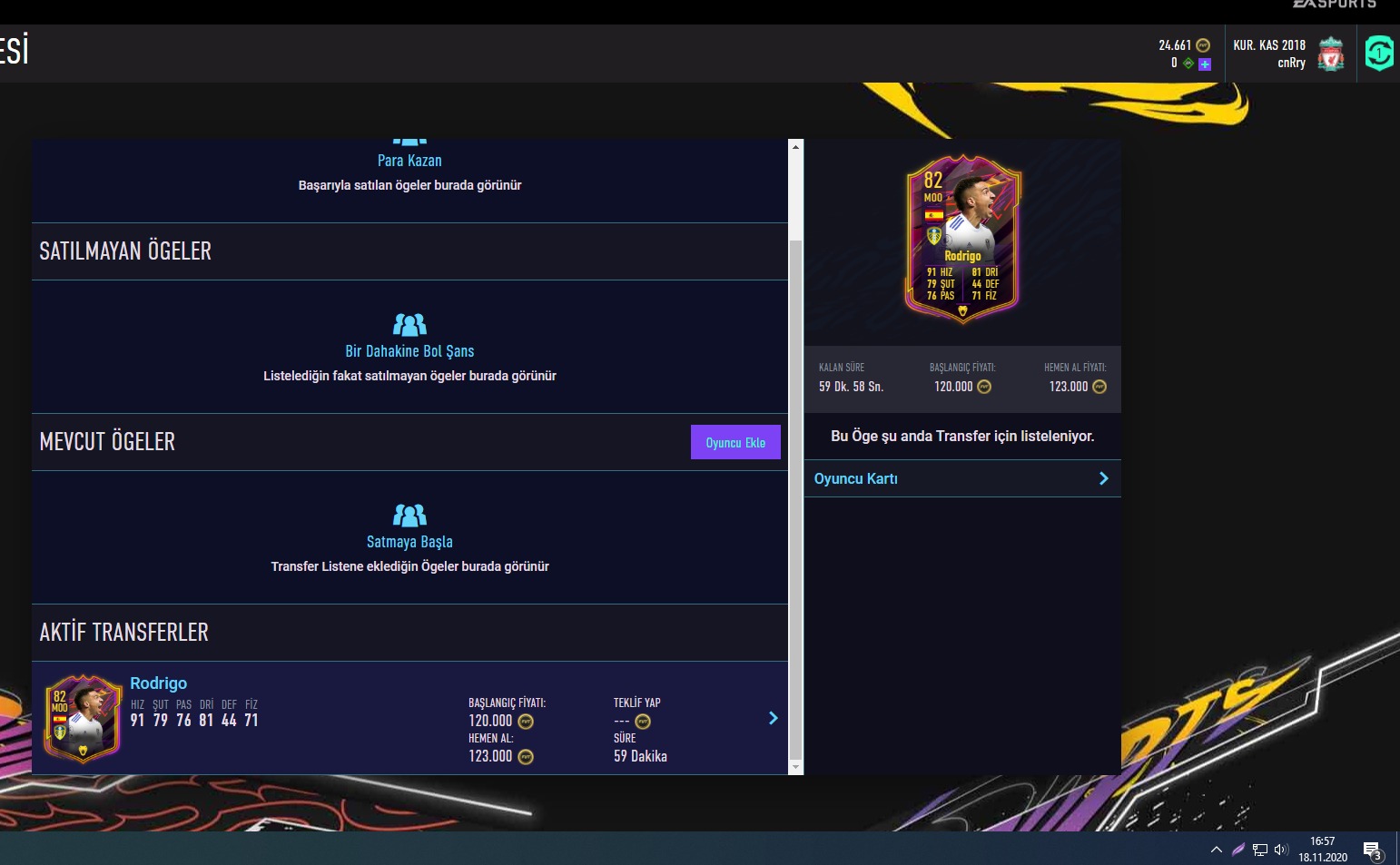Expand Oyuncu Kartı with its chevron arrow
The height and width of the screenshot is (865, 1400).
pos(1104,478)
